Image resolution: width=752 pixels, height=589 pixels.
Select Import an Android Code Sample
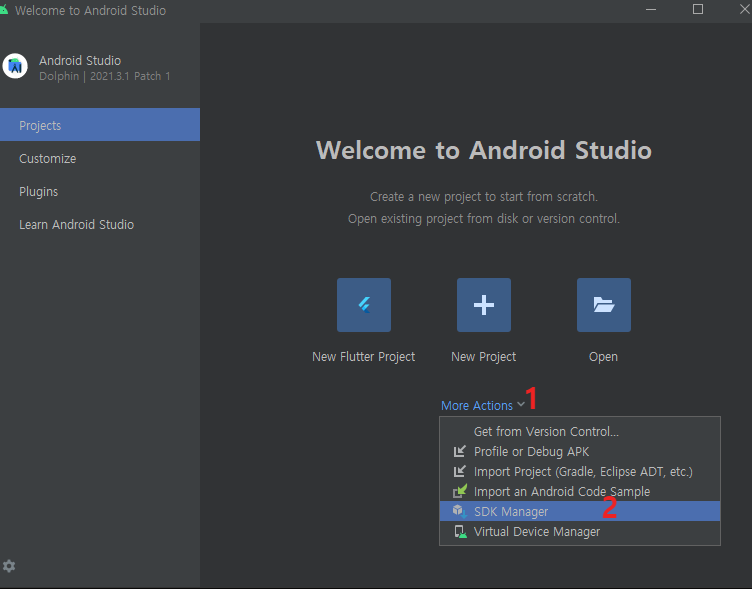click(x=580, y=491)
